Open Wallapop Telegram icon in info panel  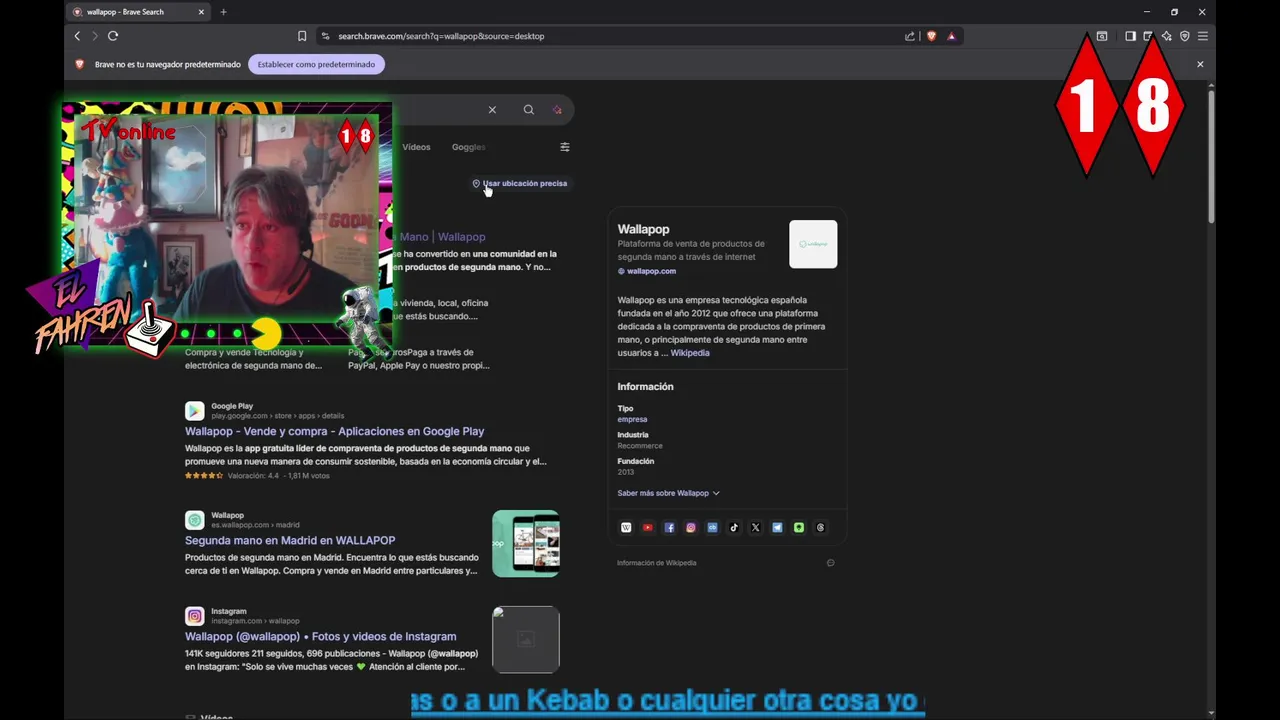pyautogui.click(x=777, y=528)
